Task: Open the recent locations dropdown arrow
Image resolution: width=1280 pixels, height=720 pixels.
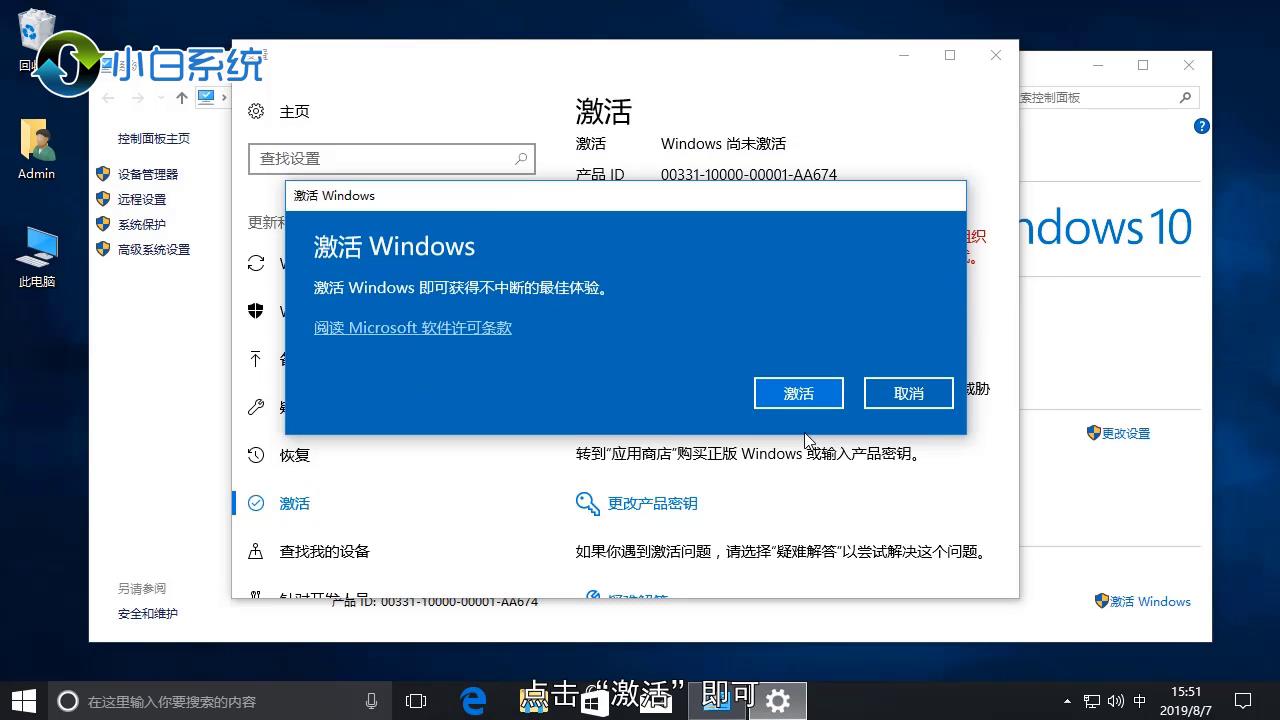Action: point(161,98)
